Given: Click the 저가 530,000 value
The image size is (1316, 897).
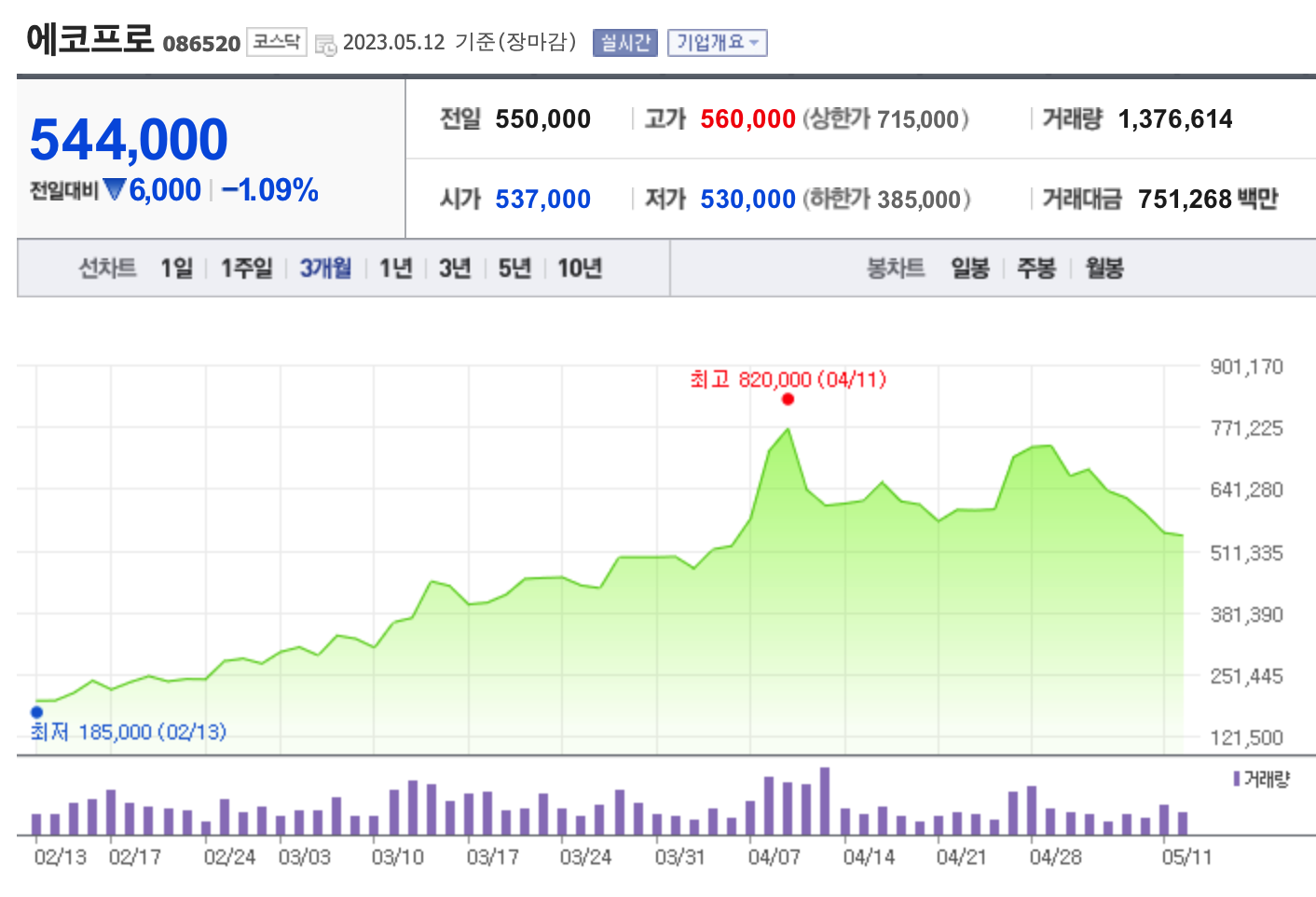Looking at the screenshot, I should [x=748, y=200].
